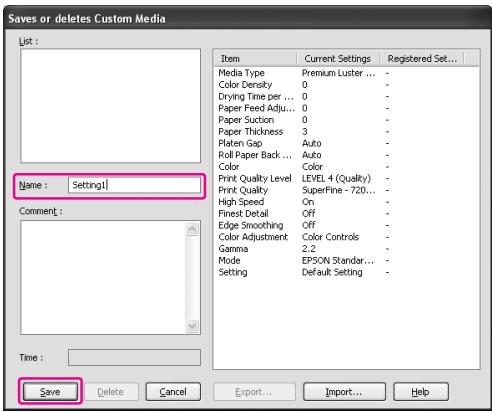This screenshot has width=492, height=412.
Task: Click the Comment scrollbar down arrow
Action: pyautogui.click(x=192, y=326)
